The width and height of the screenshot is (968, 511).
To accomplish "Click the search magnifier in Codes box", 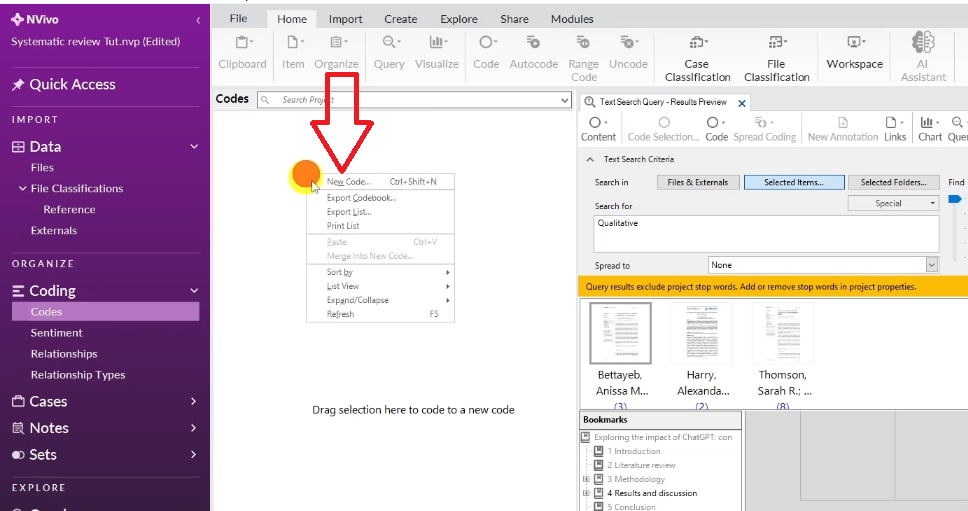I will pyautogui.click(x=265, y=100).
